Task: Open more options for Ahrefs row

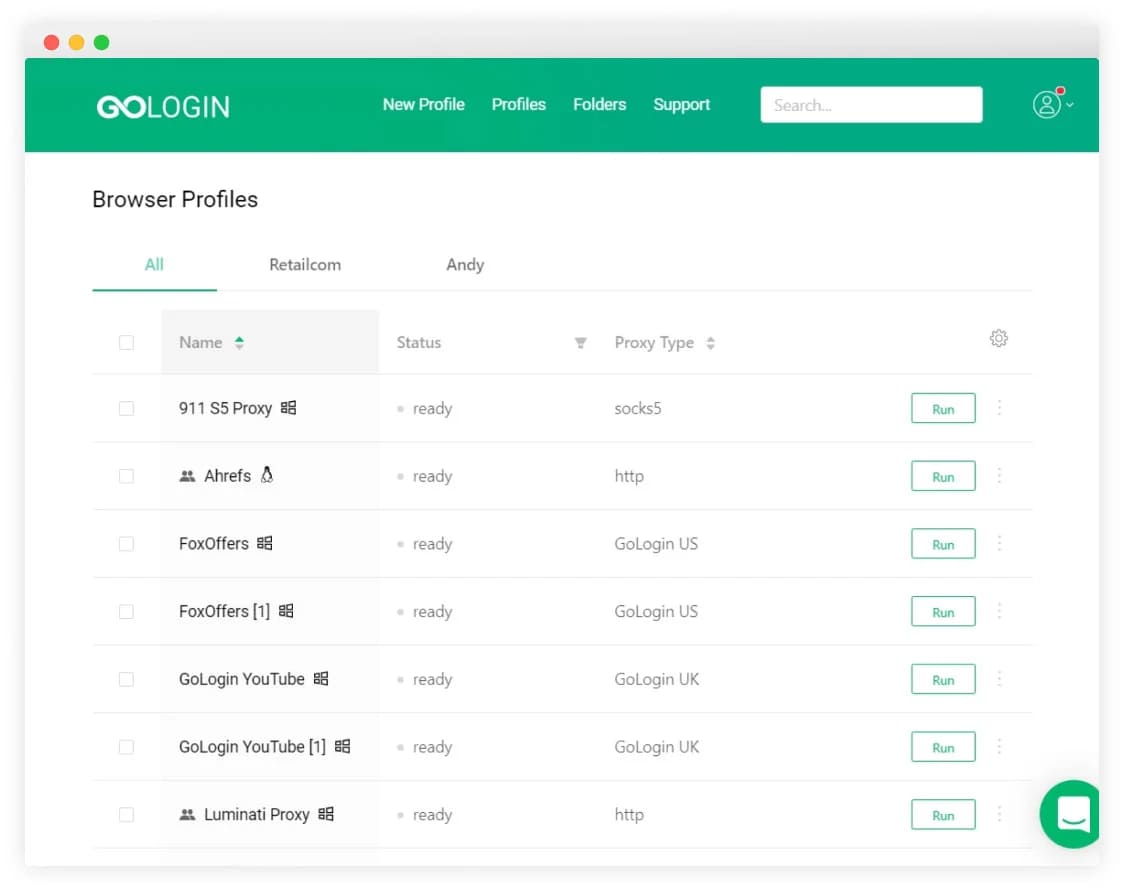Action: [999, 476]
